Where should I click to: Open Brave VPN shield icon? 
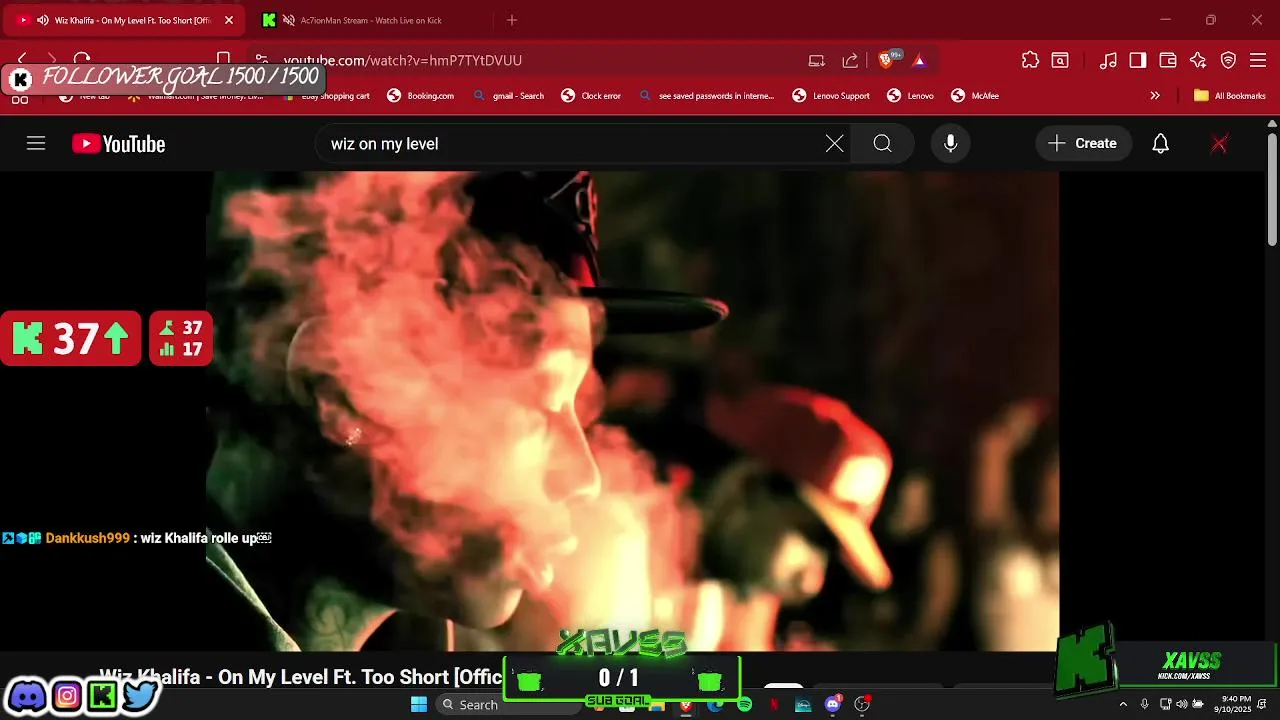tap(1228, 60)
